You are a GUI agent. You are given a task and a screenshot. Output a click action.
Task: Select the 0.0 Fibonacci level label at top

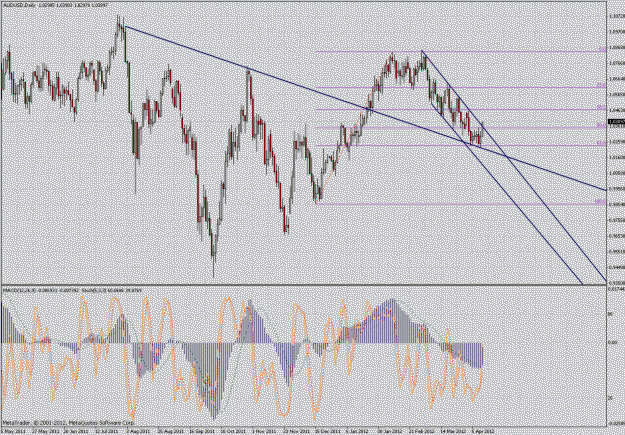(x=603, y=49)
